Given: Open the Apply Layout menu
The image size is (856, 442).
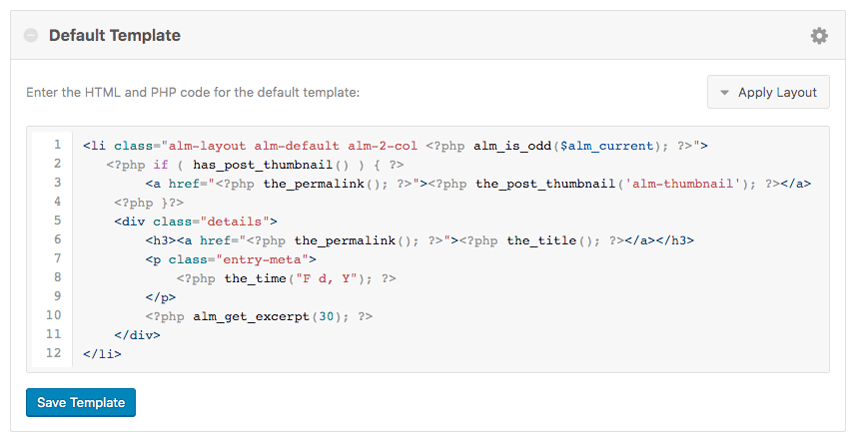Looking at the screenshot, I should [x=768, y=92].
